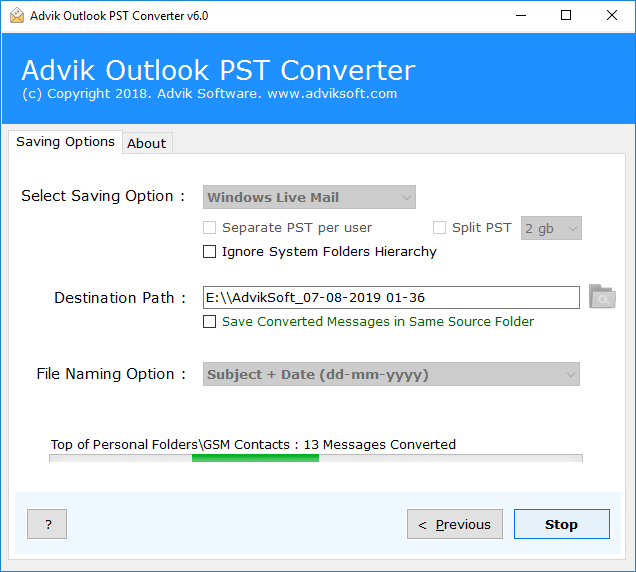
Task: Close the Advik converter window
Action: 612,15
